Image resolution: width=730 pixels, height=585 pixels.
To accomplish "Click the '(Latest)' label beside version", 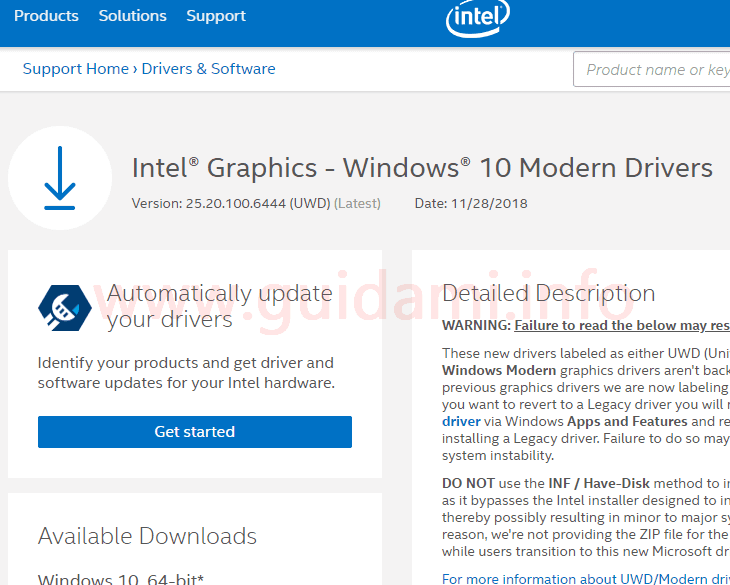I will click(357, 203).
